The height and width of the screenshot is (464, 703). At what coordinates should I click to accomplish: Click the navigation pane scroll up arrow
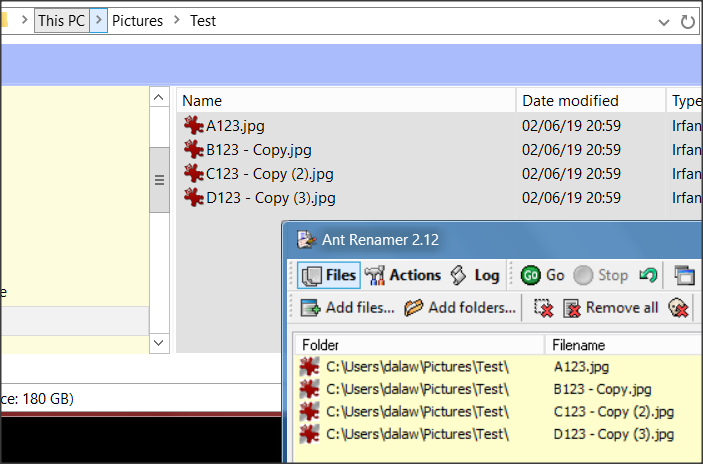tap(159, 97)
